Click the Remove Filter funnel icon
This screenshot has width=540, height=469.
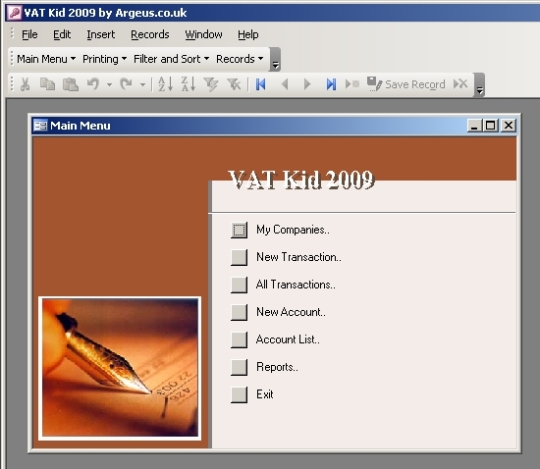(x=234, y=84)
